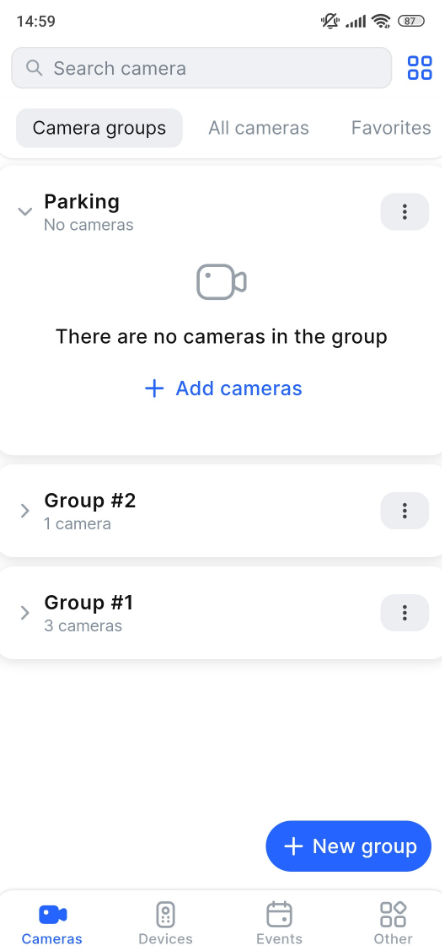Switch to All cameras tab
Screen dimensions: 442x952
coord(259,128)
